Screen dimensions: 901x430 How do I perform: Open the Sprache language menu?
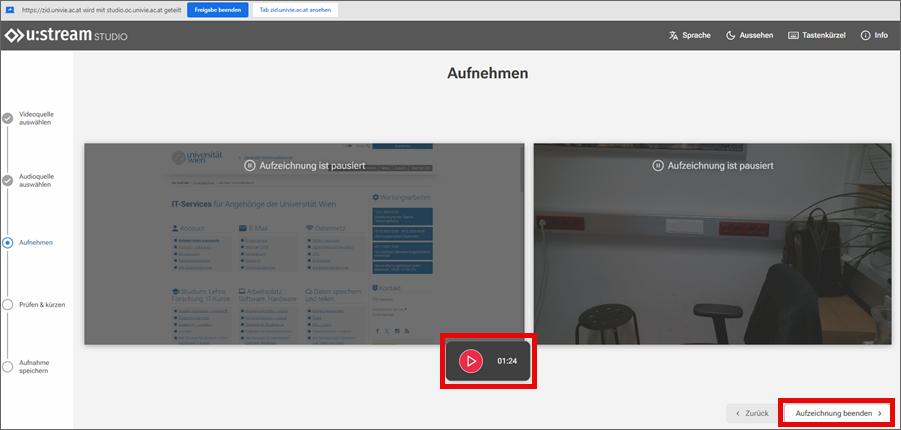[x=690, y=35]
